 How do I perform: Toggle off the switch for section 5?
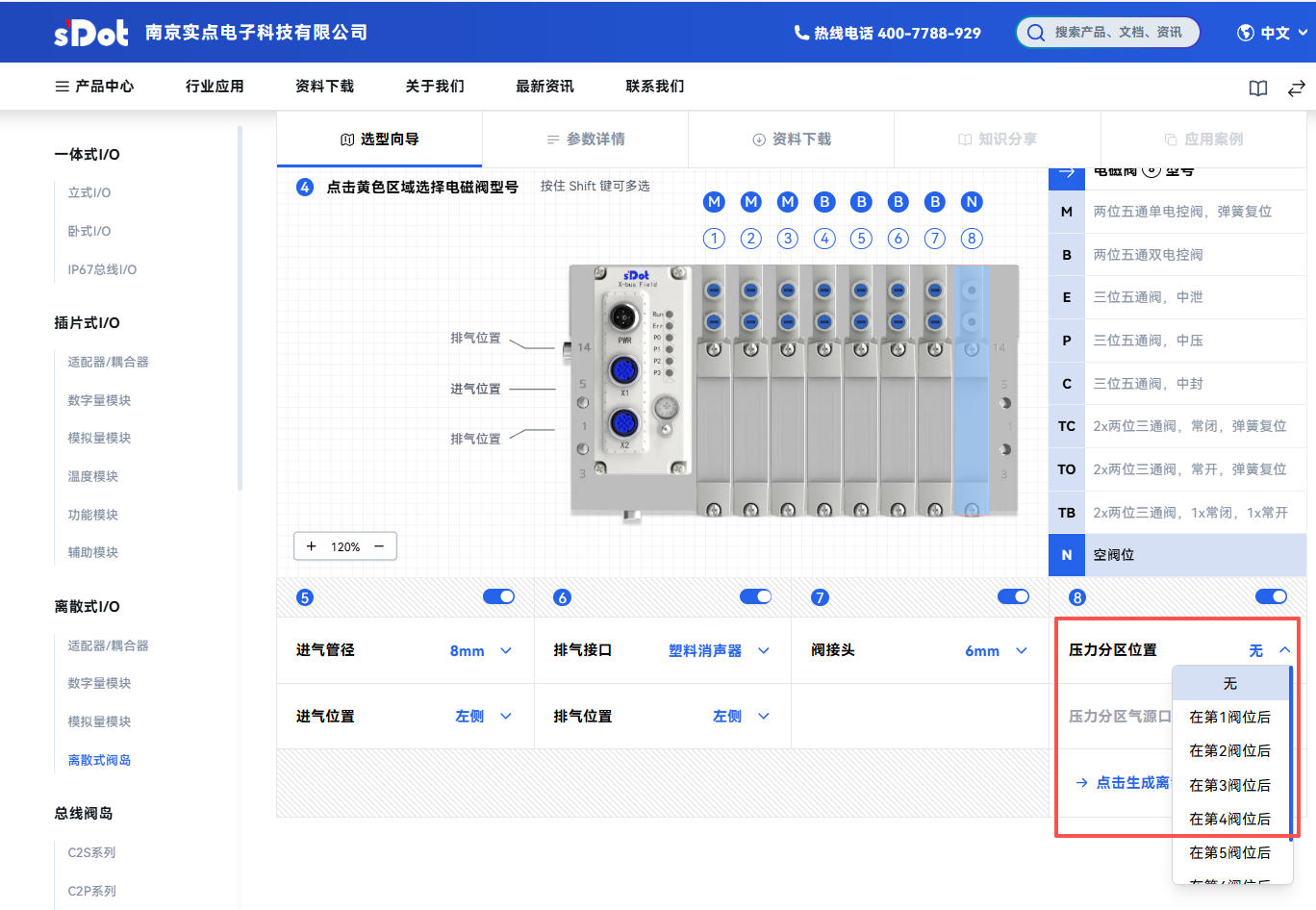coord(498,596)
